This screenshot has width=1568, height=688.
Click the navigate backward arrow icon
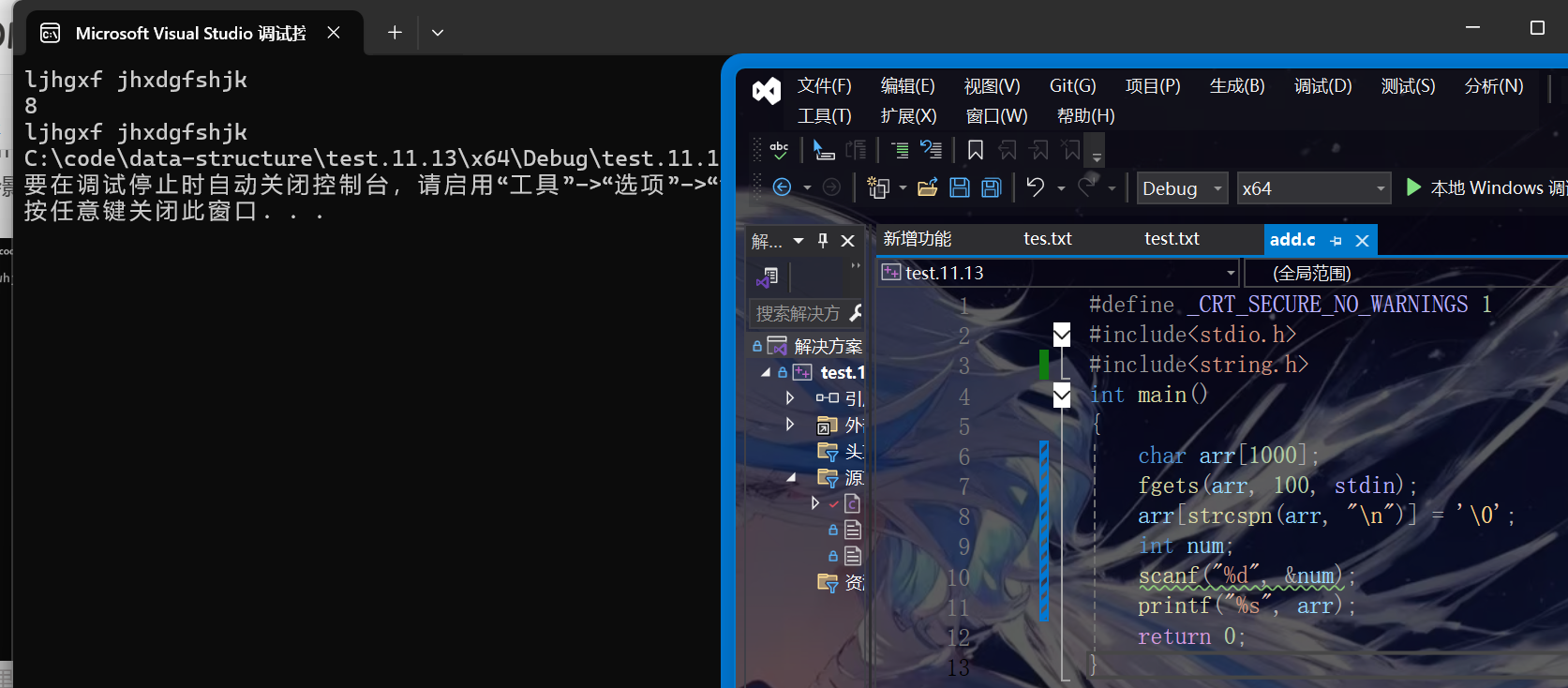(782, 187)
